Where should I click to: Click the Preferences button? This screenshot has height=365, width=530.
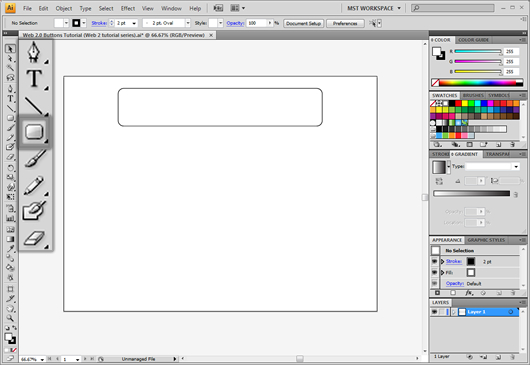click(x=345, y=23)
